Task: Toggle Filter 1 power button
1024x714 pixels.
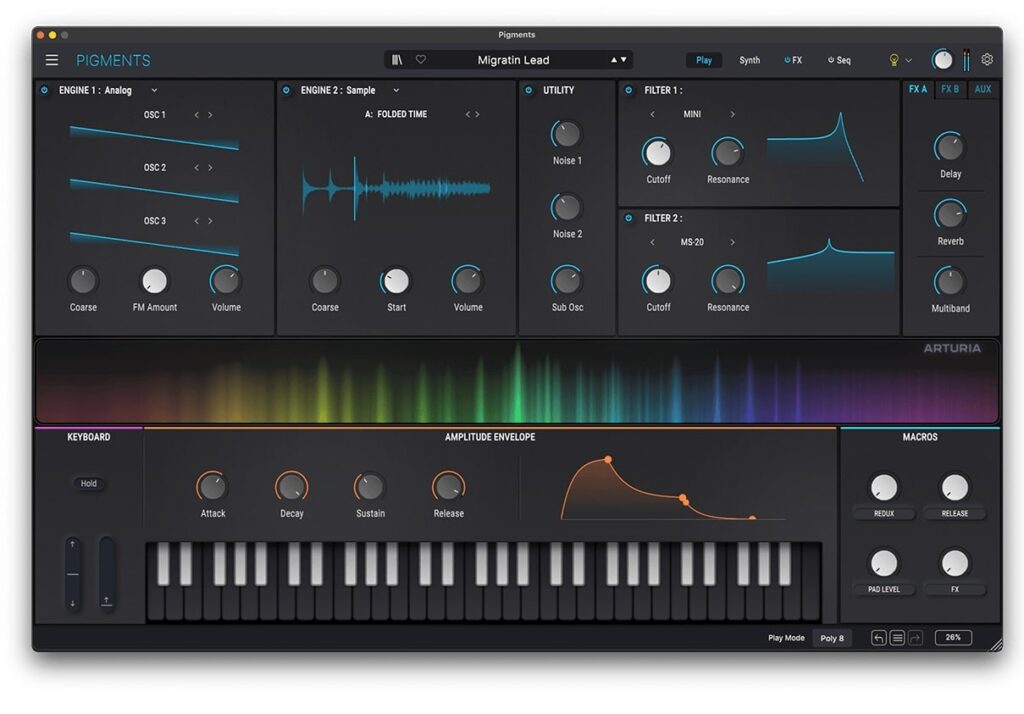Action: [629, 90]
